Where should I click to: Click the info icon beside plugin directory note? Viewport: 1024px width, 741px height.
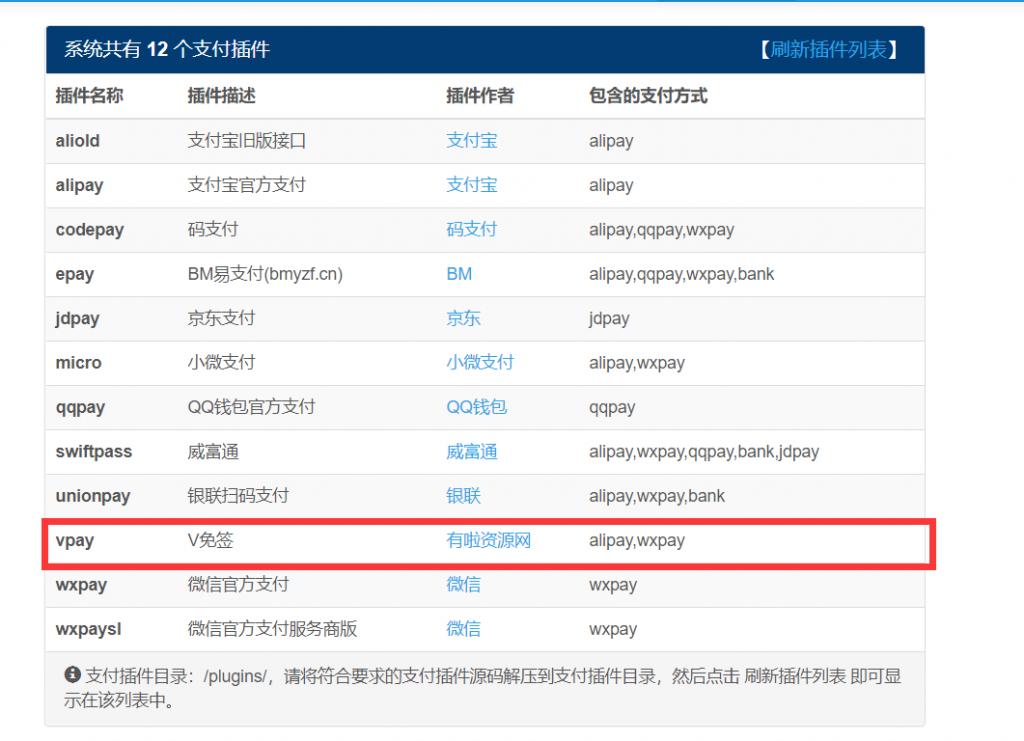click(71, 676)
